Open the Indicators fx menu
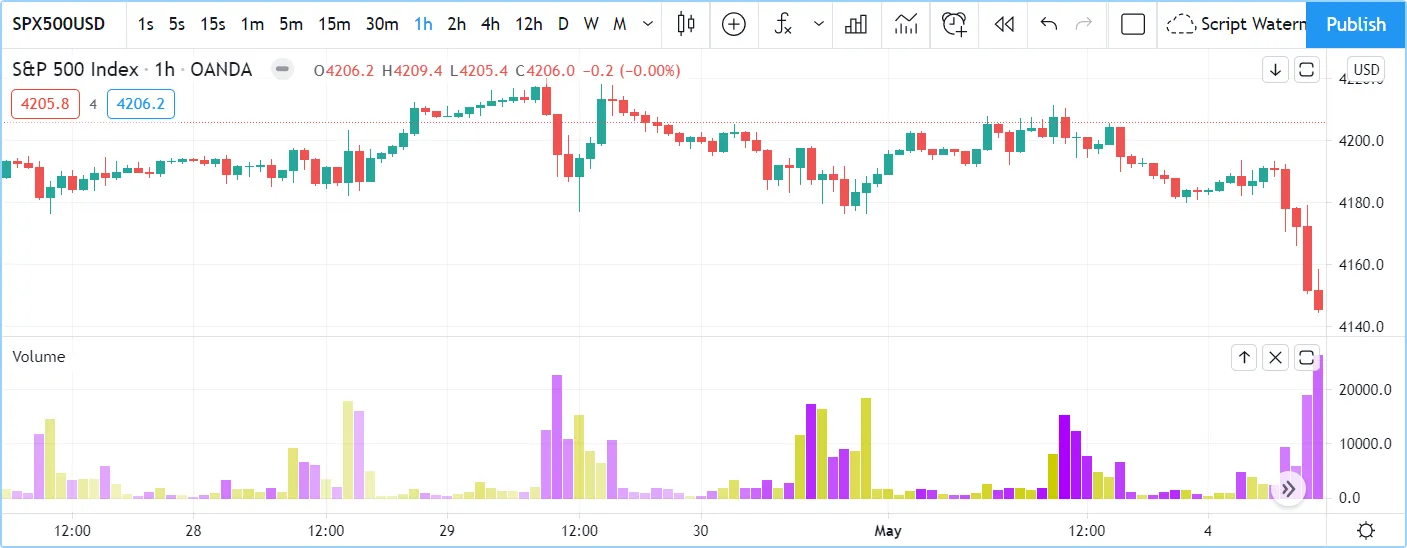 [784, 24]
